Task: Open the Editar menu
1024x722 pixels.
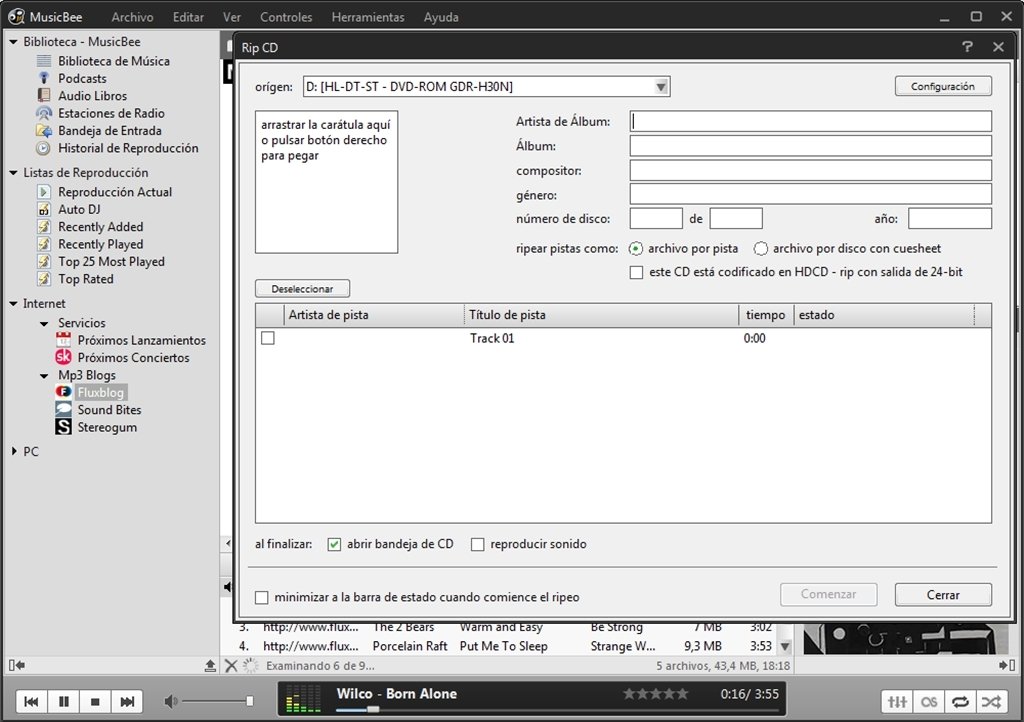Action: (188, 17)
